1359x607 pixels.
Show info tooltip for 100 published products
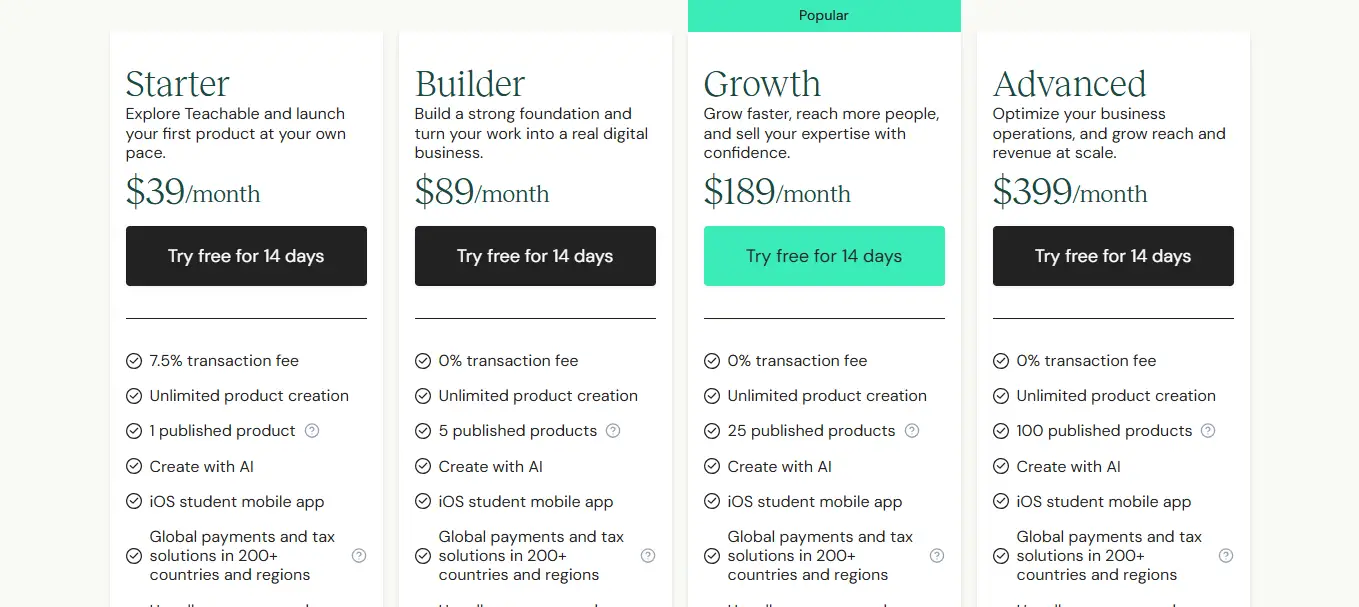pyautogui.click(x=1208, y=431)
